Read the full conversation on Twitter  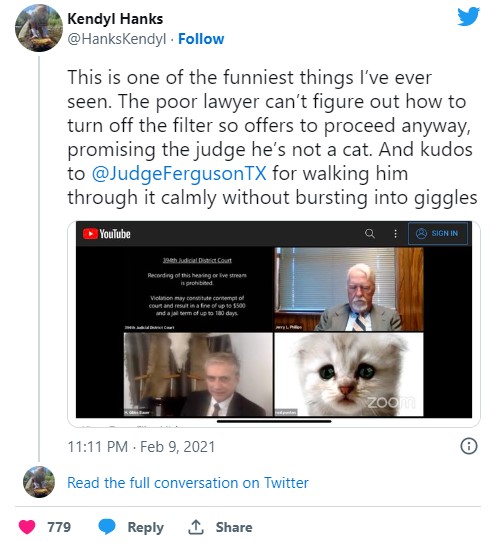pos(188,482)
